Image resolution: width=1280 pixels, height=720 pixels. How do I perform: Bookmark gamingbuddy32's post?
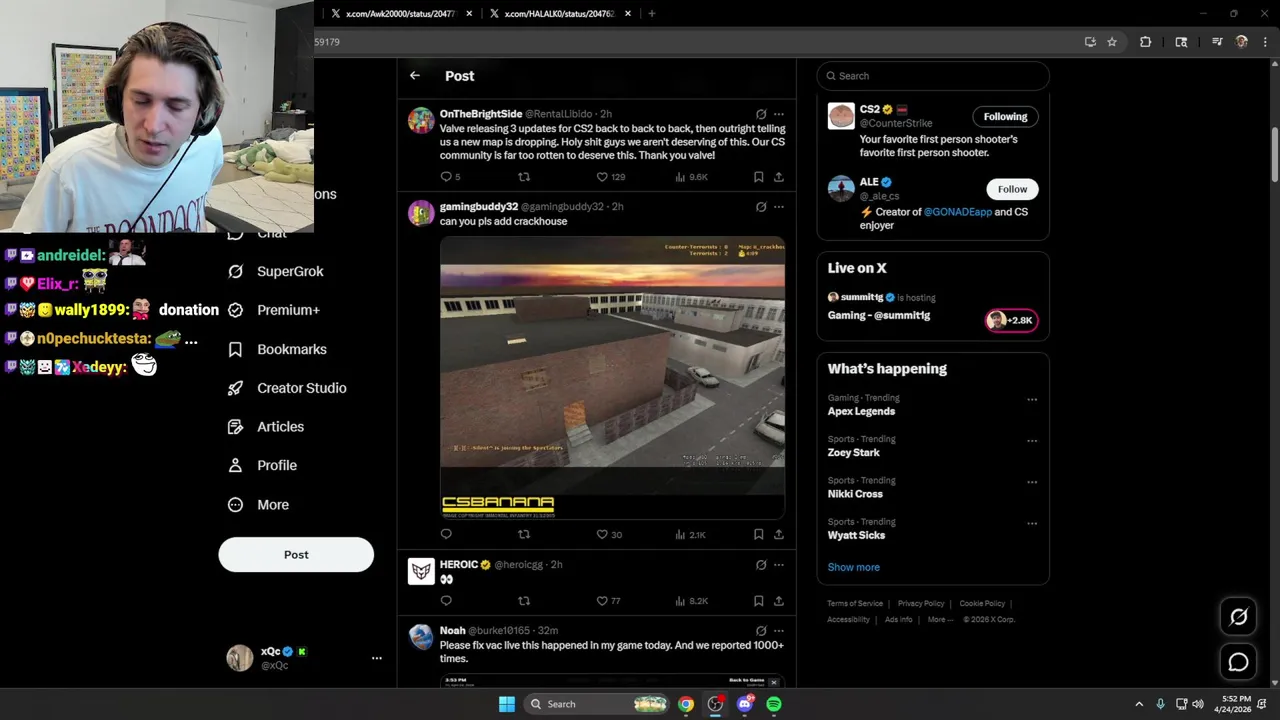coord(759,534)
